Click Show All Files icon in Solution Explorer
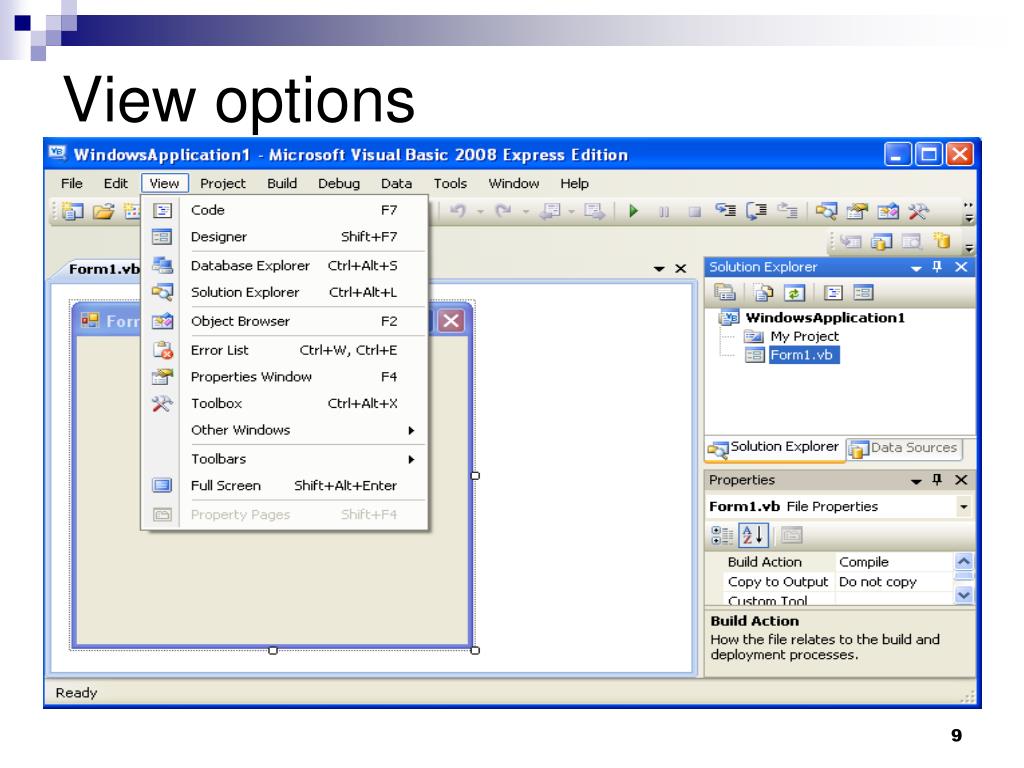Screen dimensions: 1024x768 click(763, 293)
